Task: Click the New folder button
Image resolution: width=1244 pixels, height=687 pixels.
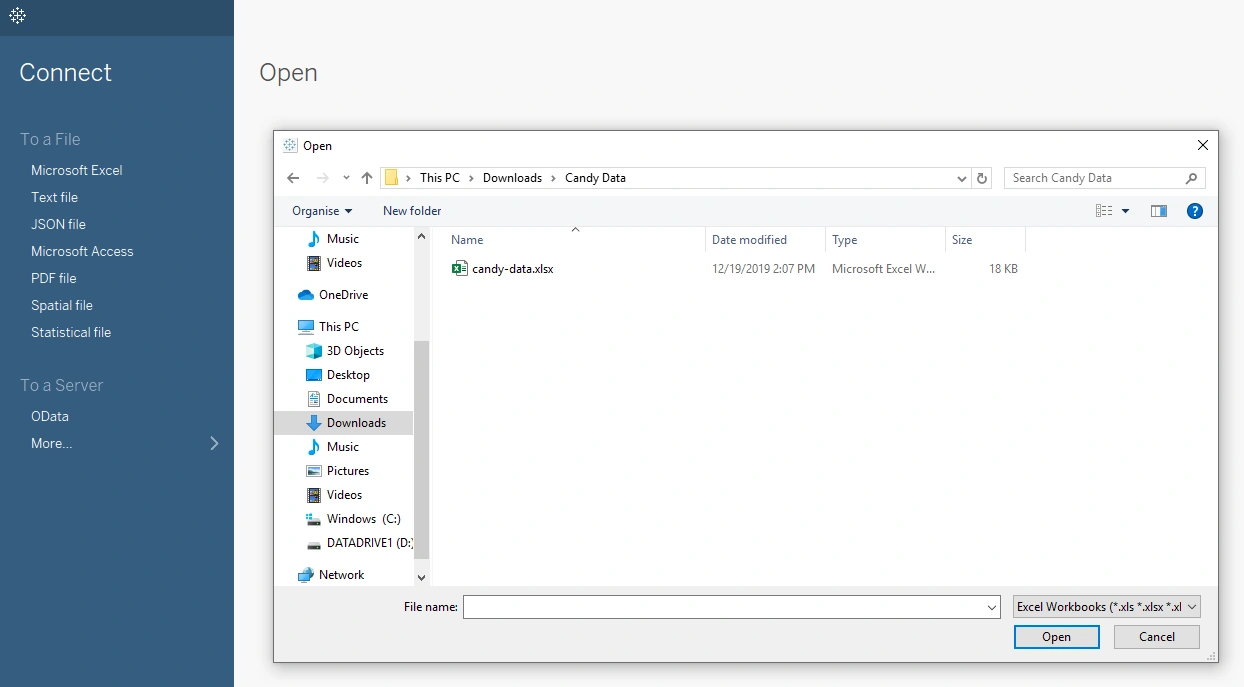Action: (412, 211)
